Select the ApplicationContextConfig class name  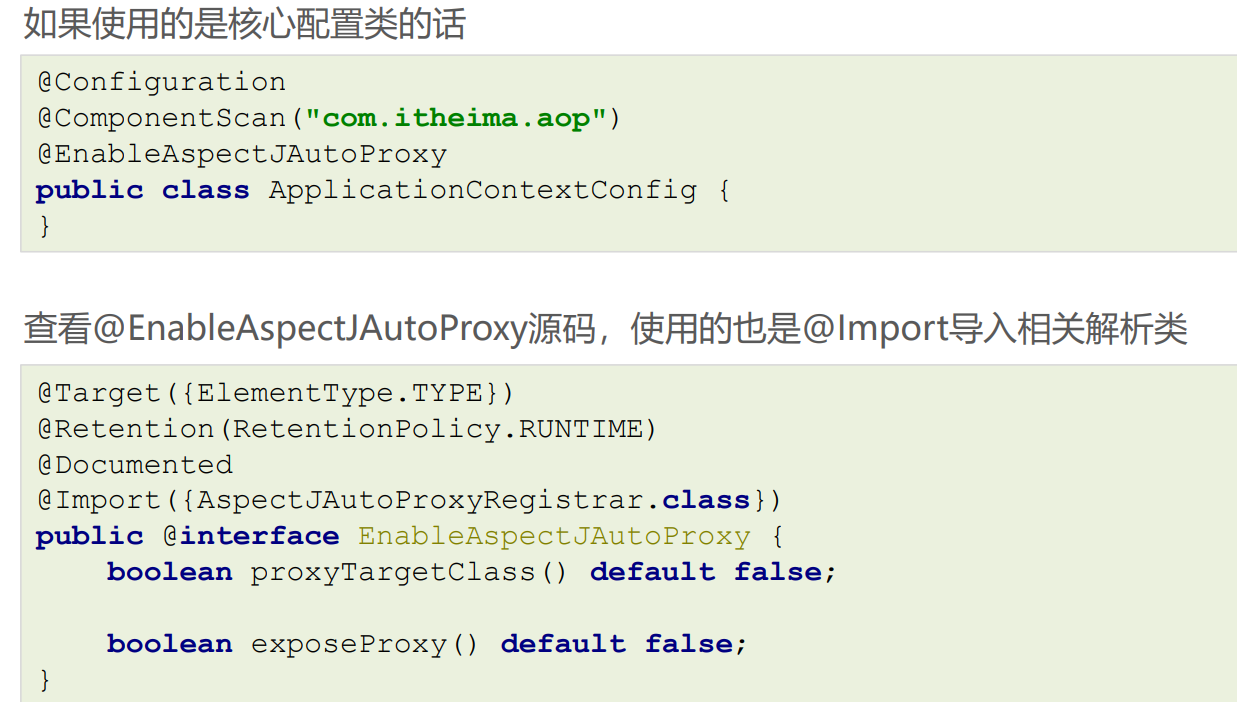482,190
